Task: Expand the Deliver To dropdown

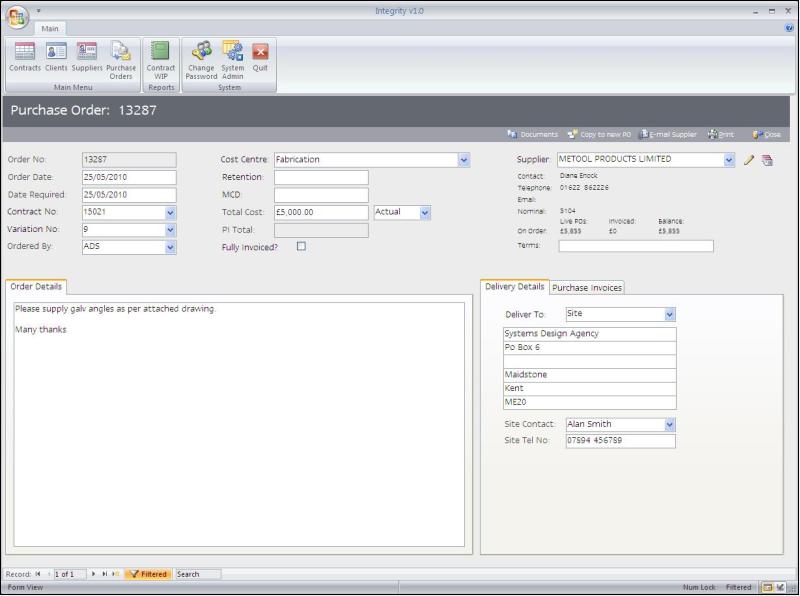Action: pos(670,314)
